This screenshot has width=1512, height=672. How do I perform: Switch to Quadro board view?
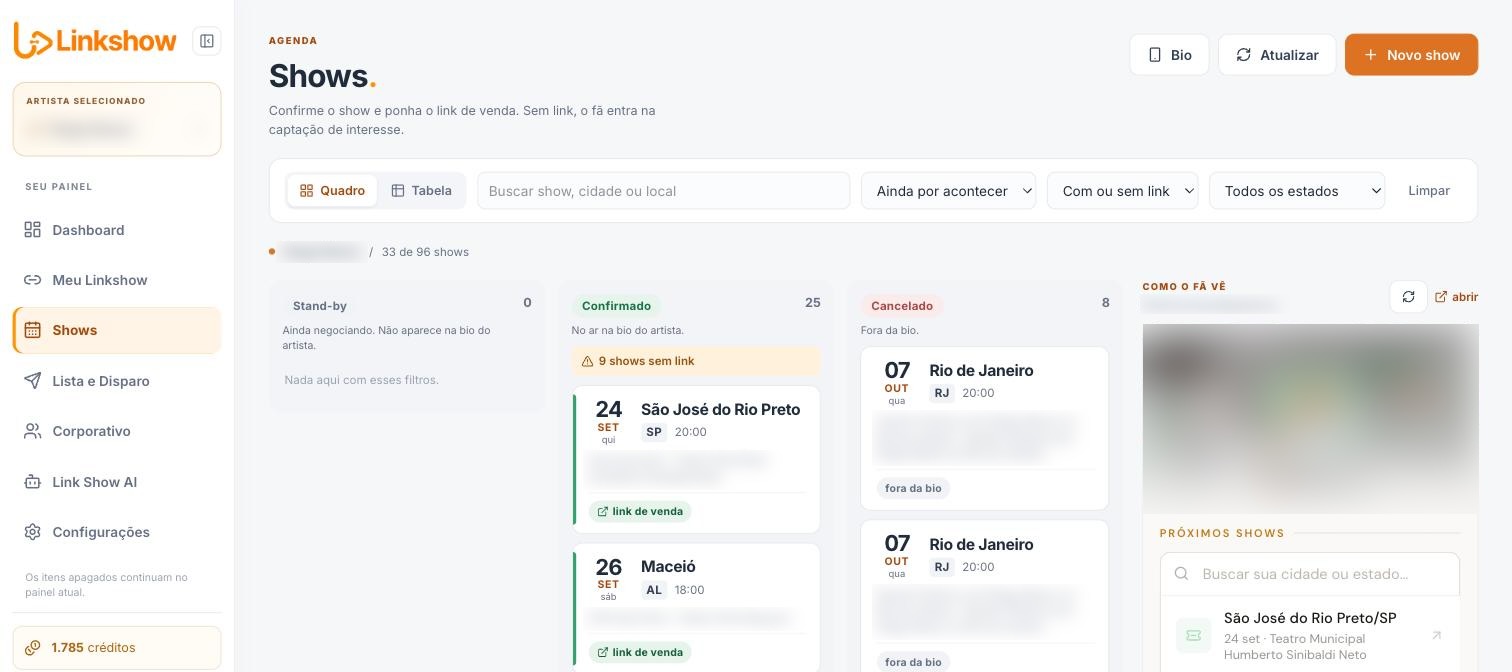[332, 191]
